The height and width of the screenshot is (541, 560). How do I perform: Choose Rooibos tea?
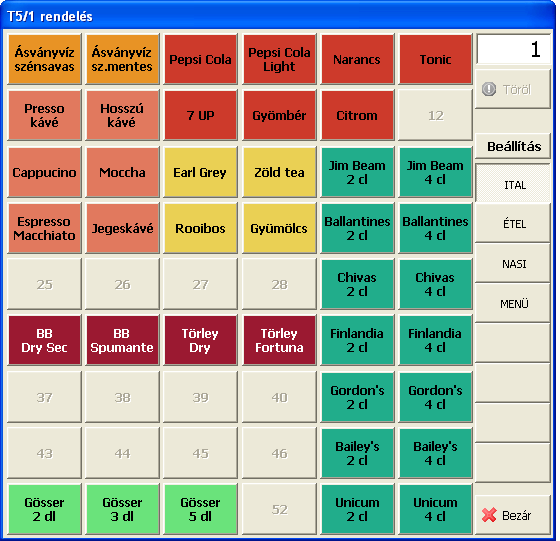click(x=200, y=228)
